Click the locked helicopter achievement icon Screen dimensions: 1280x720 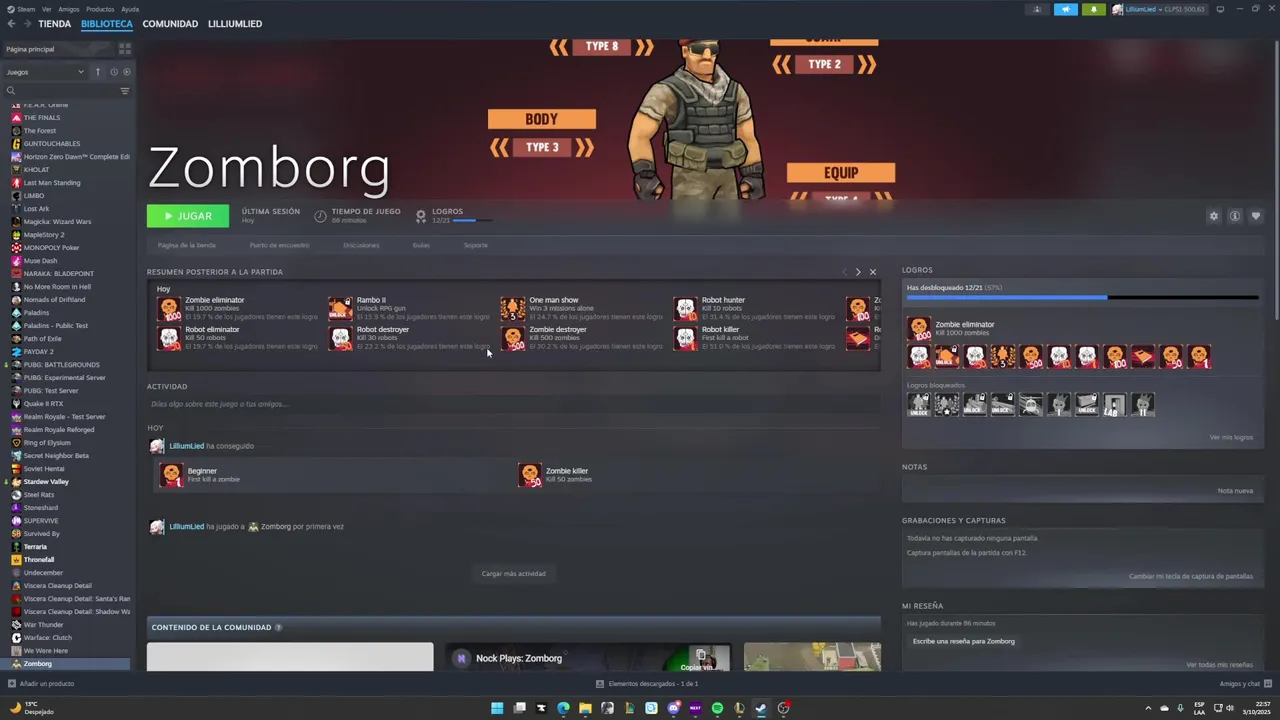[x=1031, y=404]
